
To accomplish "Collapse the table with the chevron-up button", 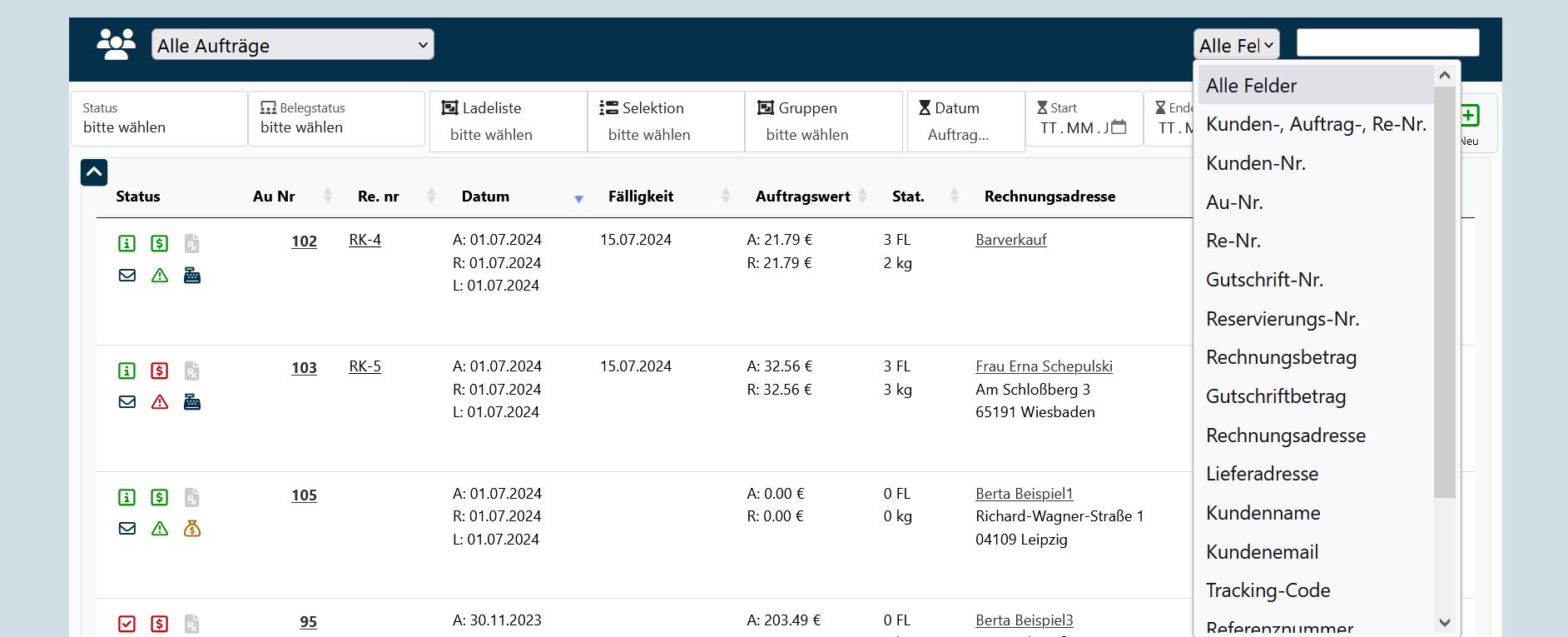I will coord(94,172).
